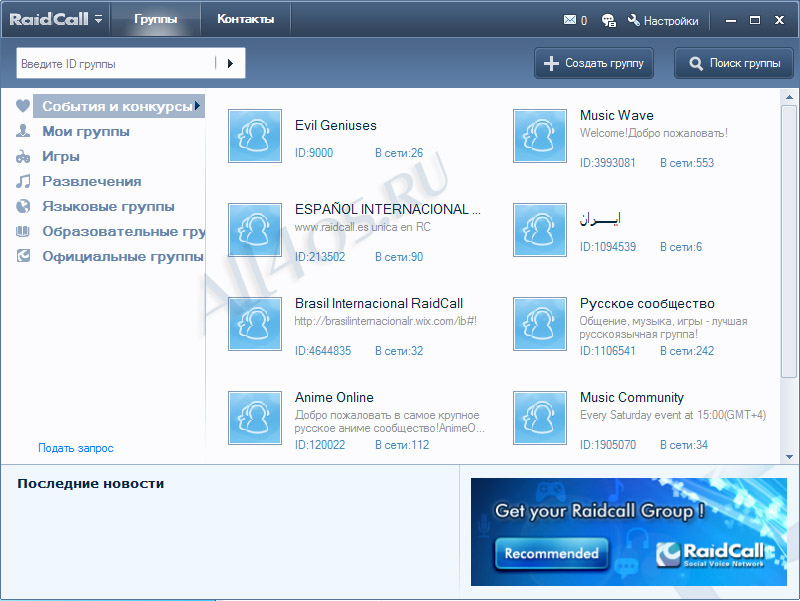Click the ID:4644835 text
The height and width of the screenshot is (601, 800).
point(323,351)
